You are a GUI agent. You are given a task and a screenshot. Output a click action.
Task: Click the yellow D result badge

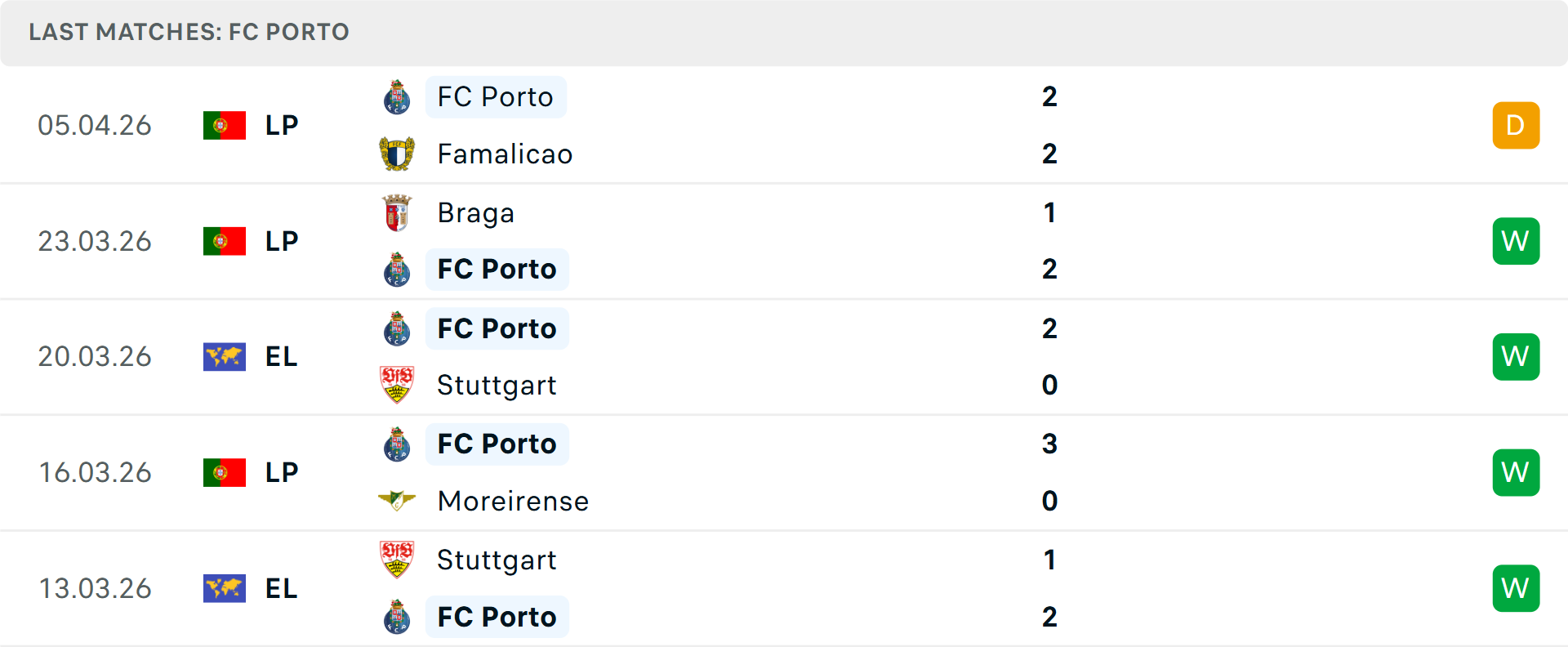click(x=1516, y=125)
